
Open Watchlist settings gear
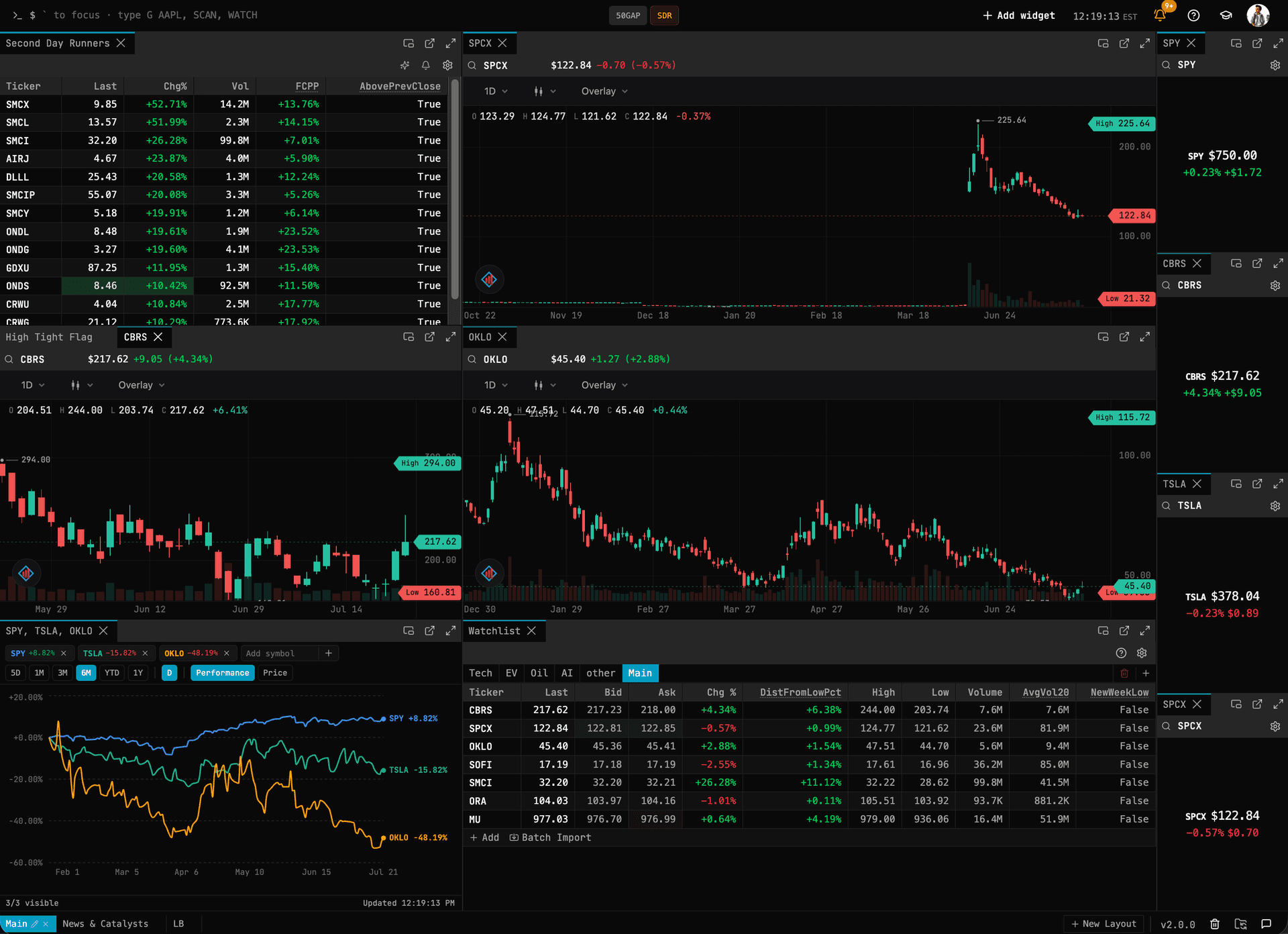1142,653
